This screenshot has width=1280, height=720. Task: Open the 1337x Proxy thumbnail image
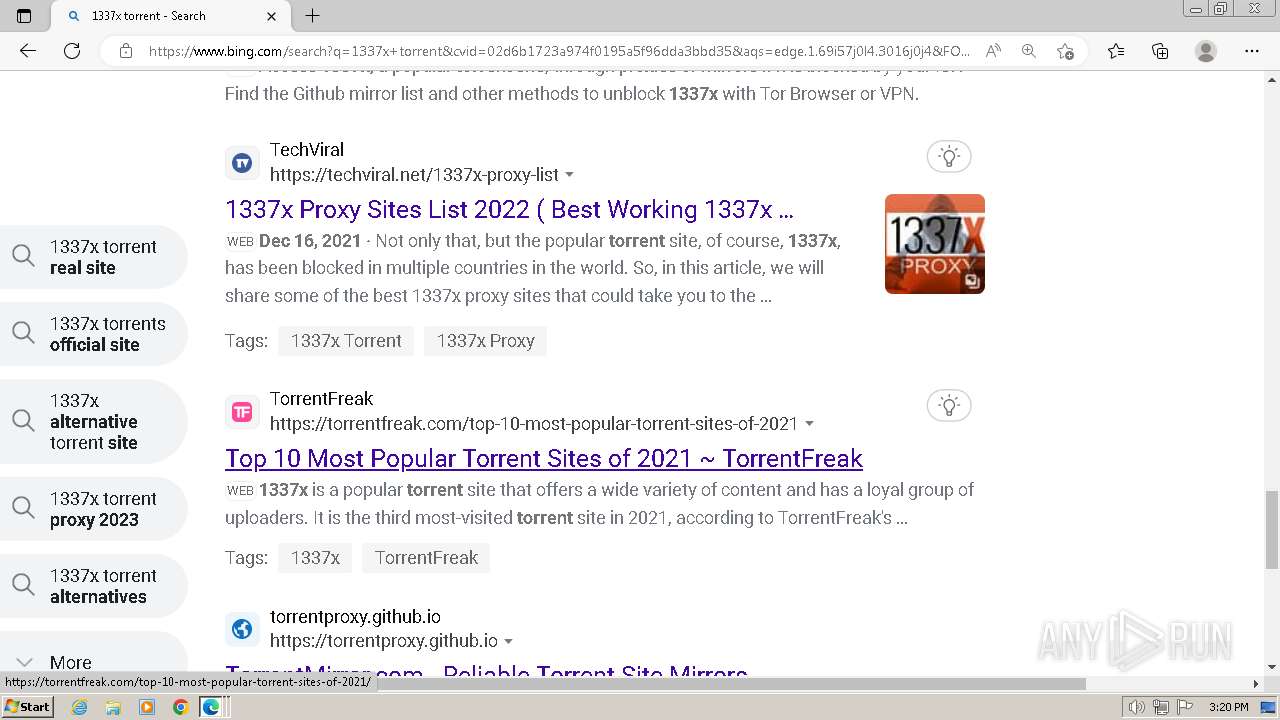(x=935, y=244)
